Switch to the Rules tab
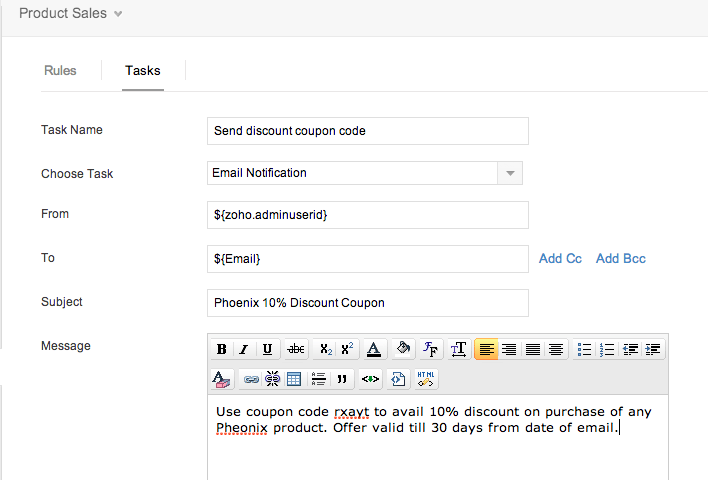 point(60,71)
